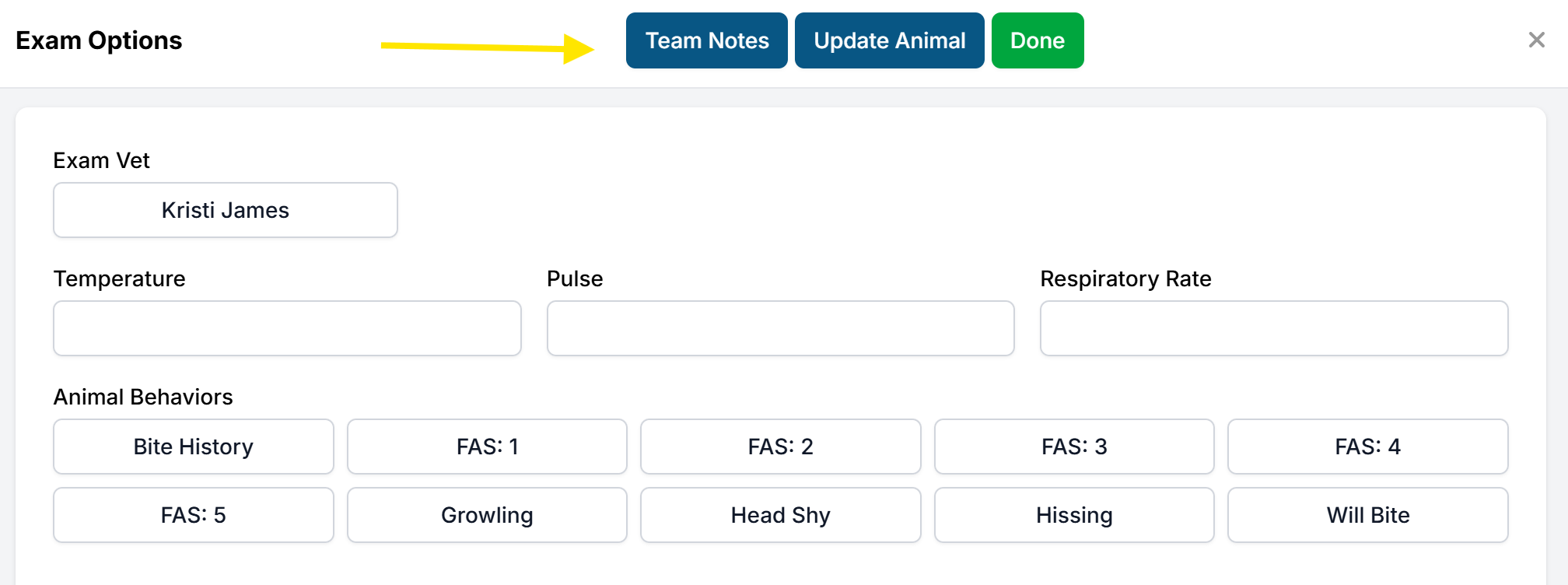Choose FAS: 2 behavior

click(780, 447)
